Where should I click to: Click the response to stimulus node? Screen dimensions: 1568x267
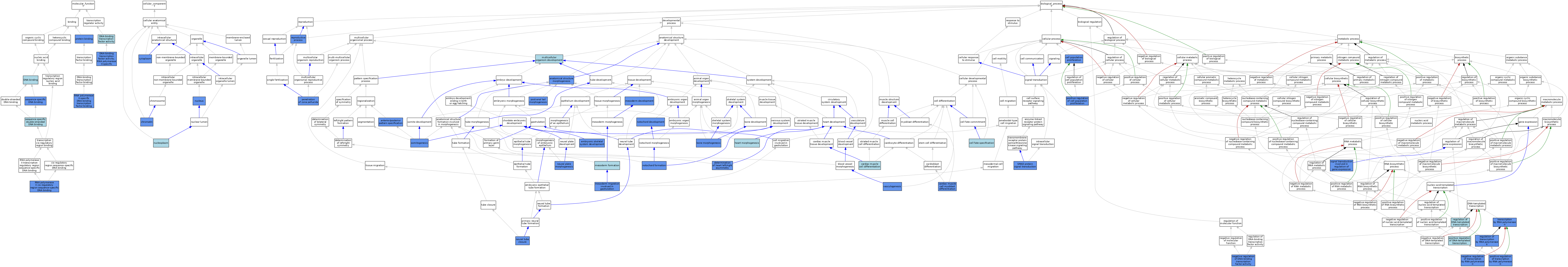tap(1013, 22)
